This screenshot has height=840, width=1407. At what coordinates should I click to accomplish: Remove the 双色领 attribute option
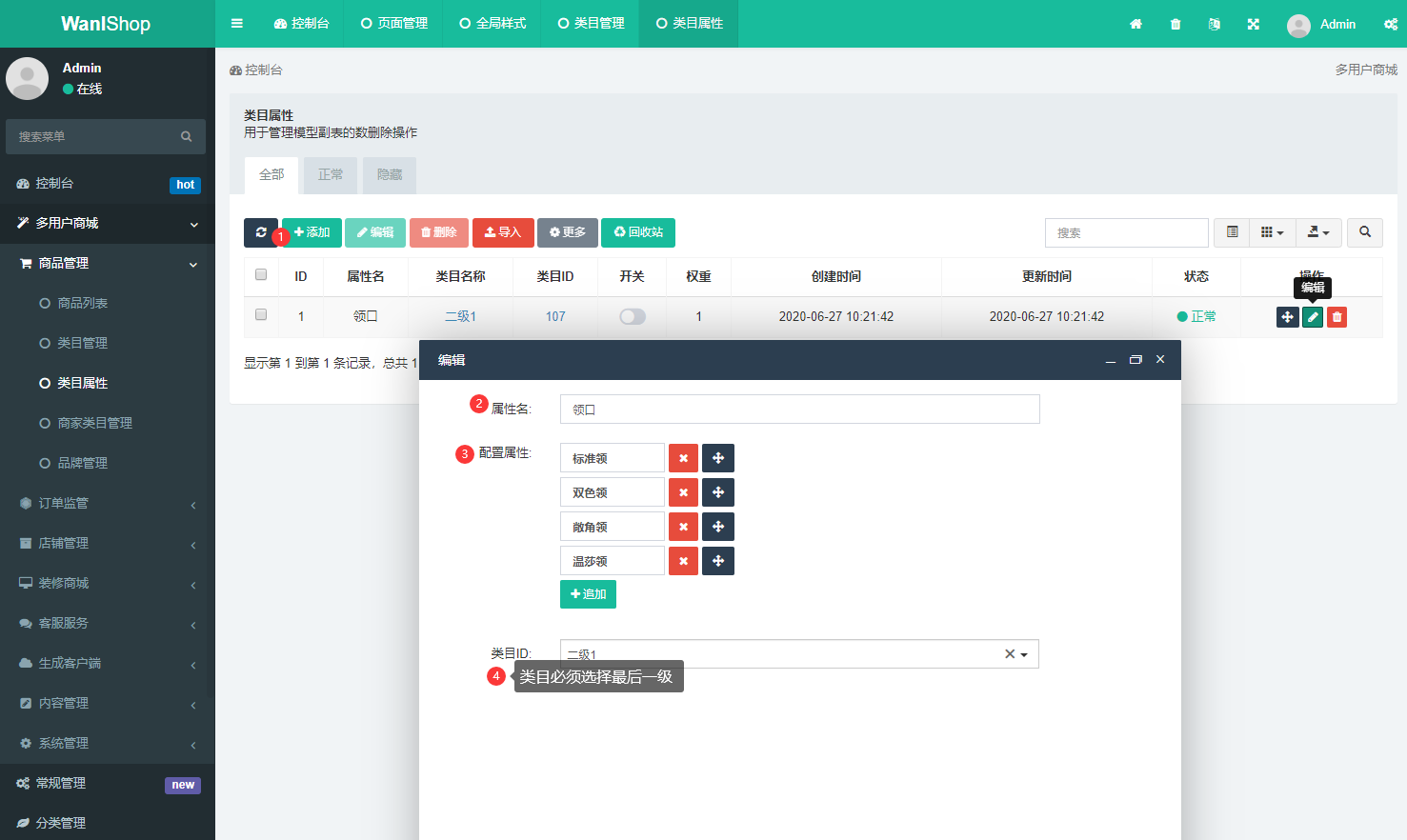[x=683, y=492]
